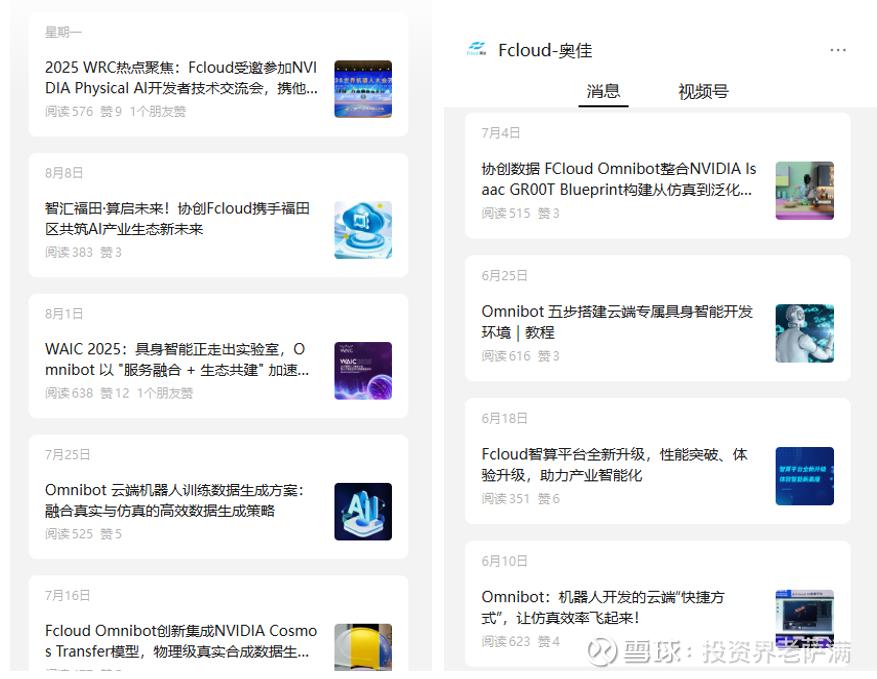Click the purple WAIC 2025 thumbnail
The width and height of the screenshot is (877, 679).
363,371
